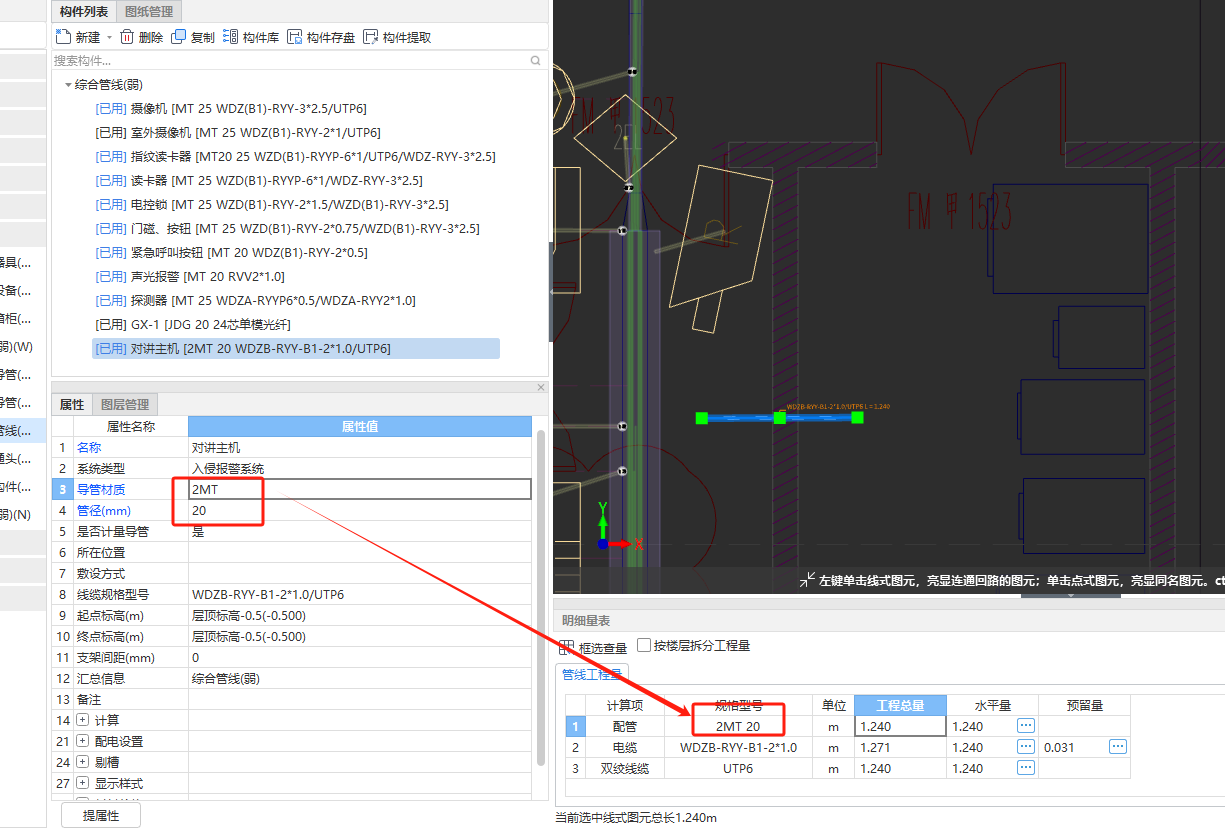
Task: Switch to the 属性 tab
Action: (72, 404)
